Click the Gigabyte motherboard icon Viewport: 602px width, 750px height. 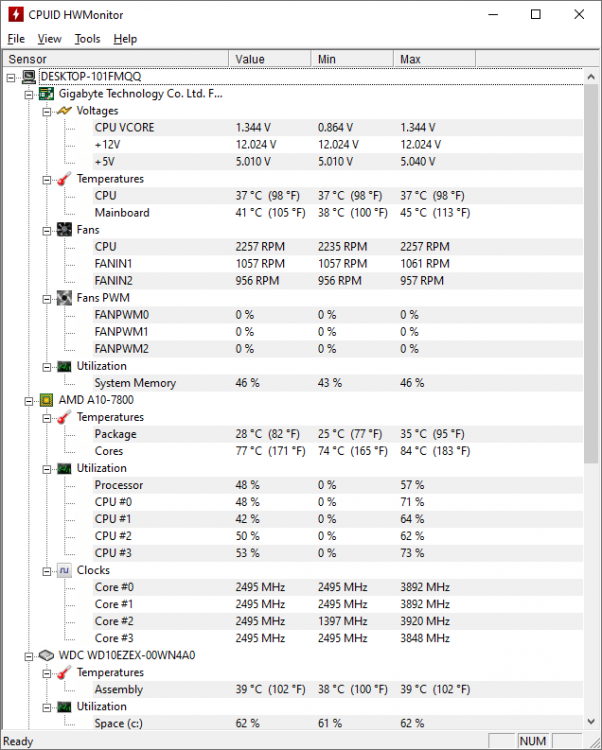point(46,94)
